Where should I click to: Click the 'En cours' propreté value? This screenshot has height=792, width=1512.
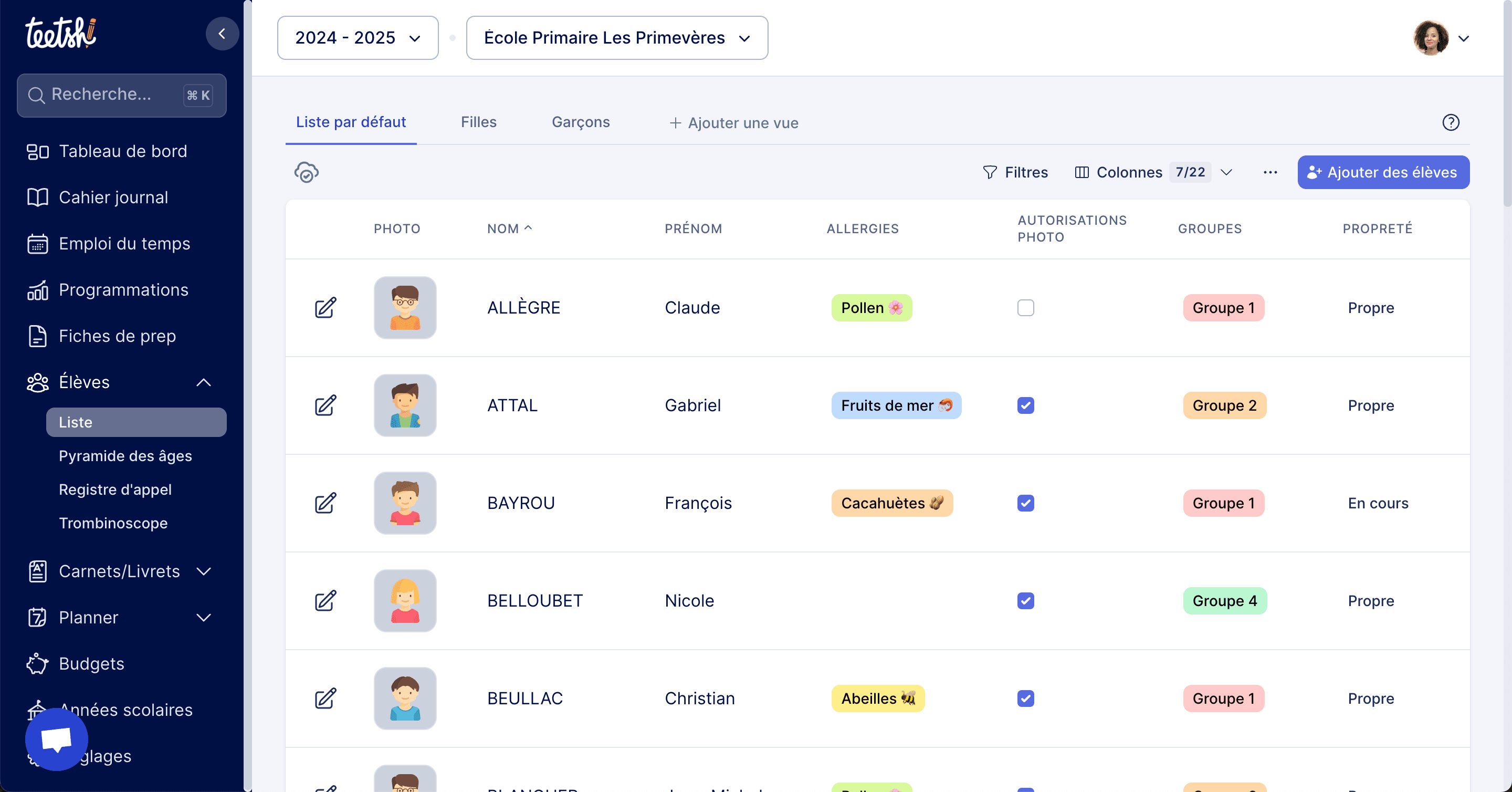1378,503
